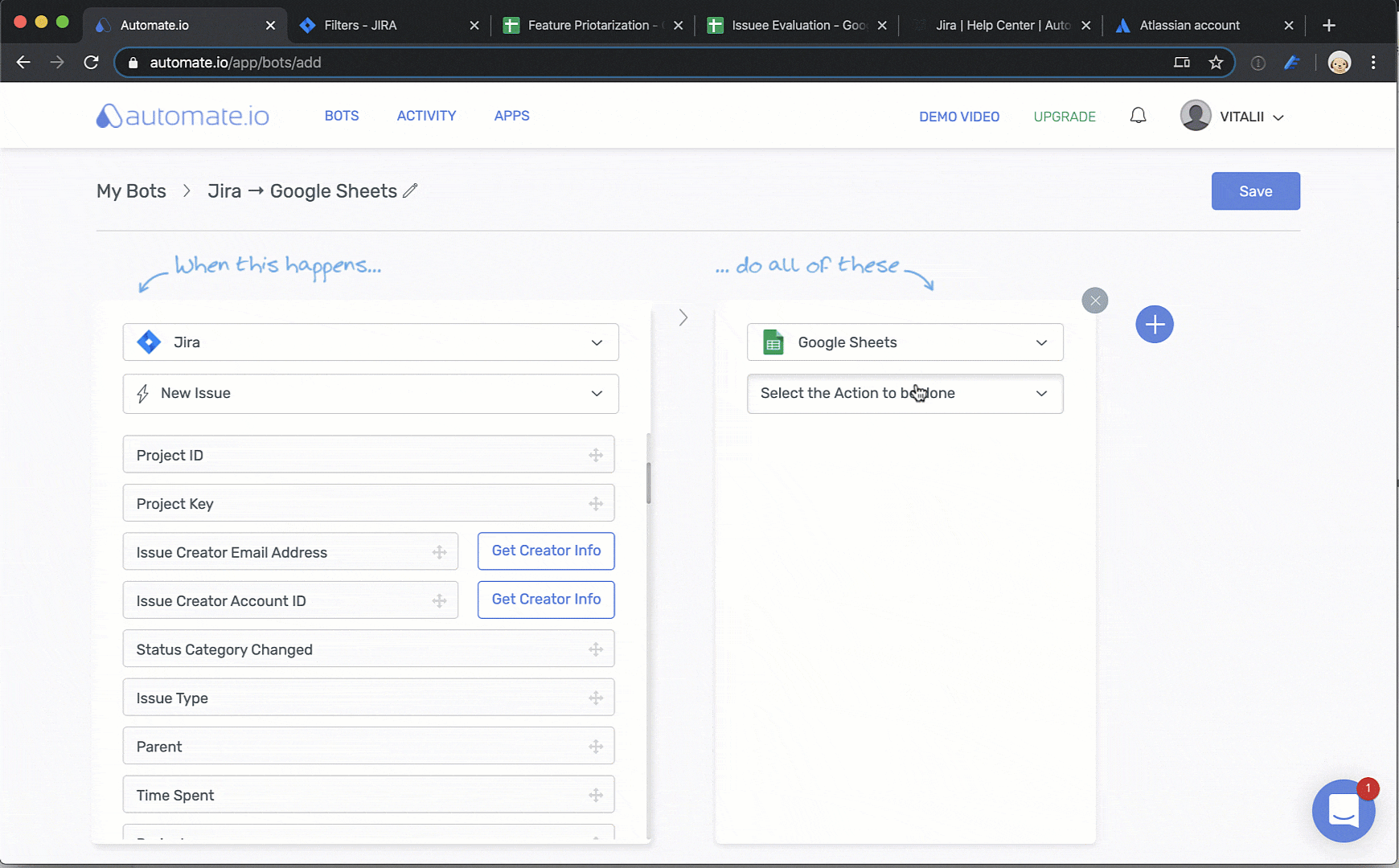
Task: Switch to the Atlassian account tab
Action: tap(1204, 25)
